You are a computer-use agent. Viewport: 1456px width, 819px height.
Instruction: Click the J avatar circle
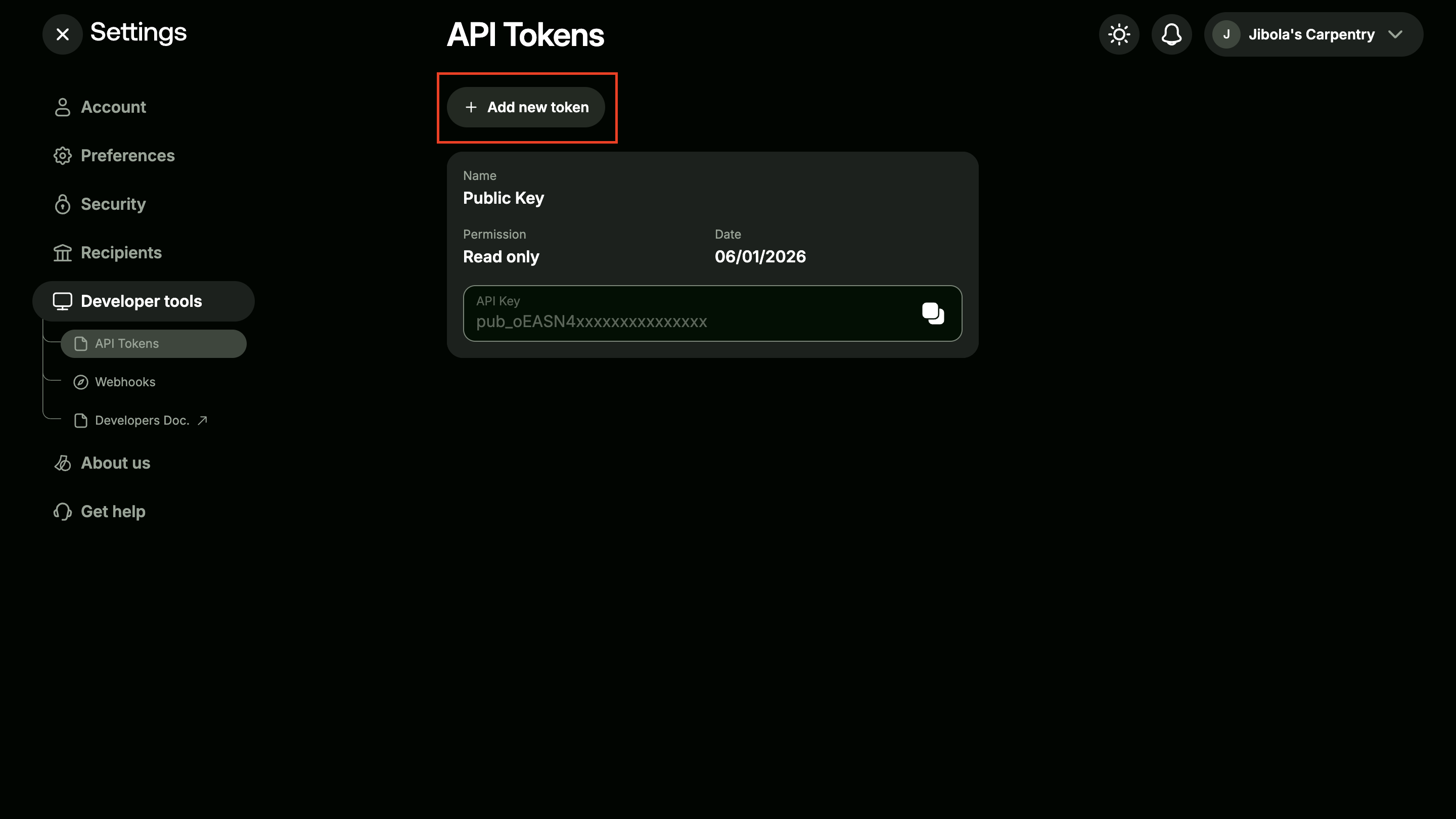(1226, 34)
